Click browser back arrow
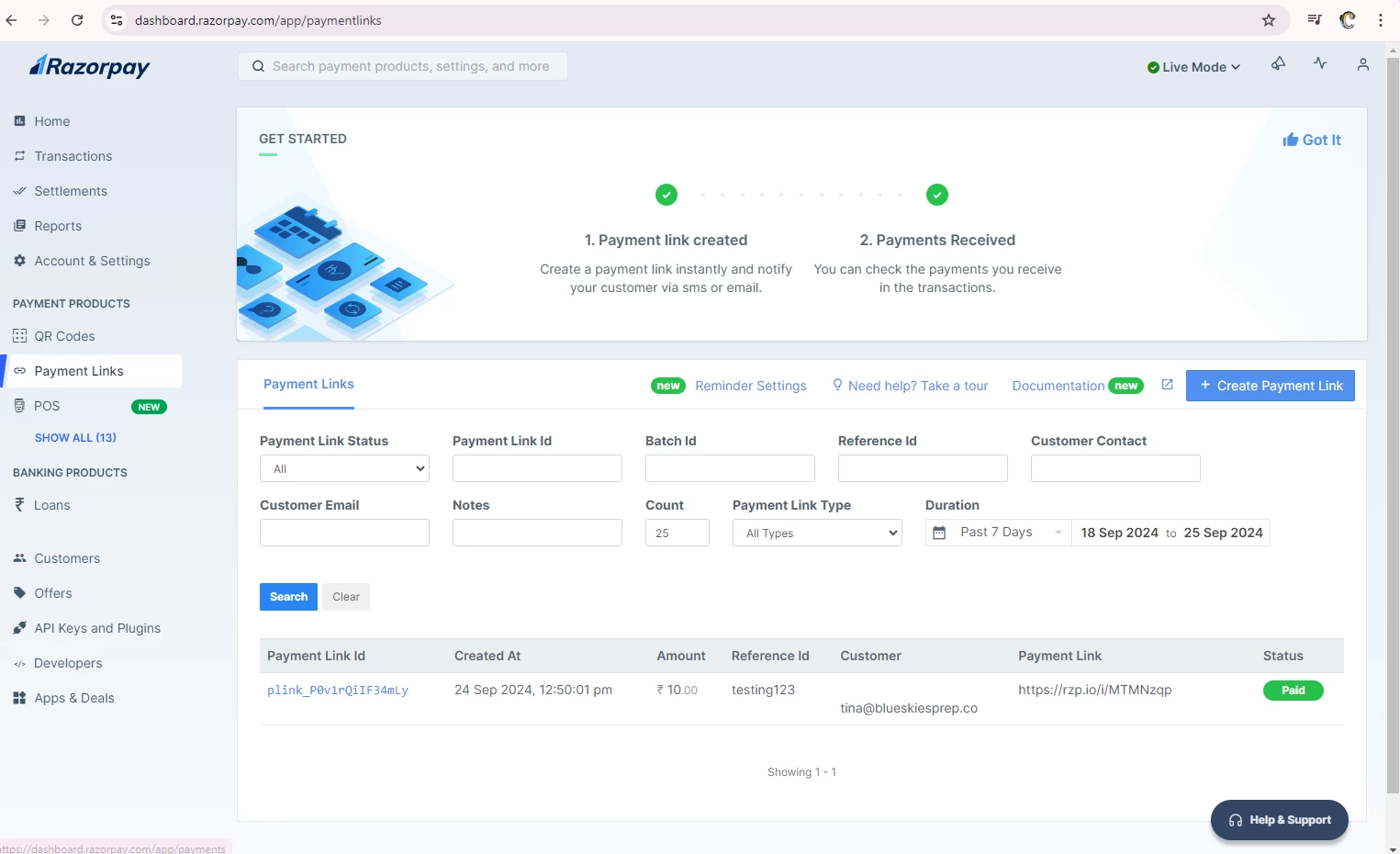Viewport: 1400px width, 854px height. (x=12, y=20)
